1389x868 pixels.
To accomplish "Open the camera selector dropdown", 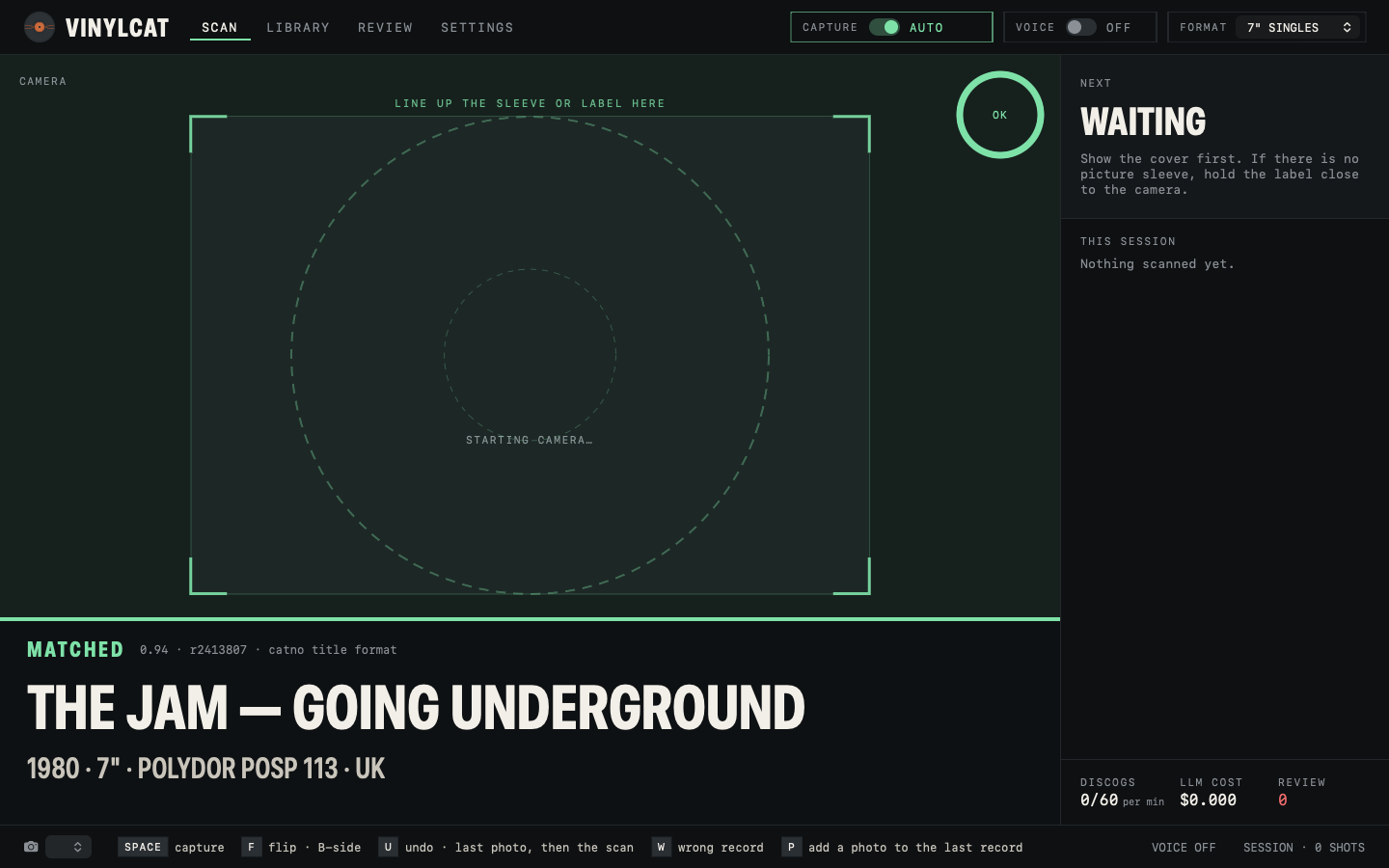I will 68,847.
